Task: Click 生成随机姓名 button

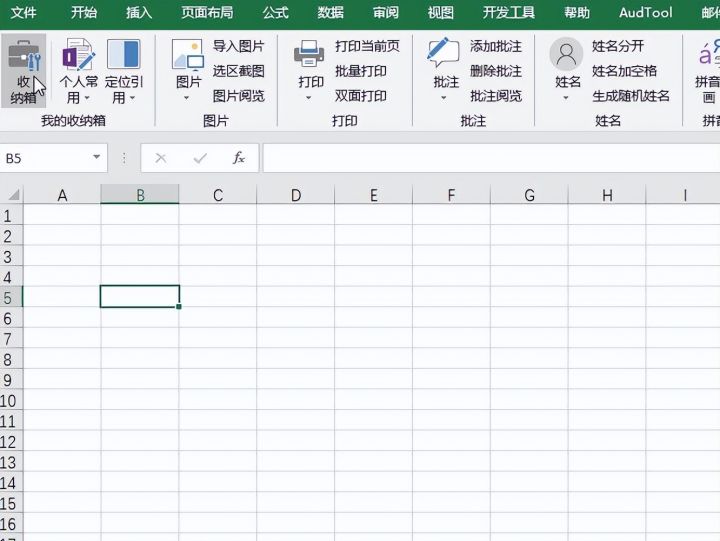Action: 630,96
